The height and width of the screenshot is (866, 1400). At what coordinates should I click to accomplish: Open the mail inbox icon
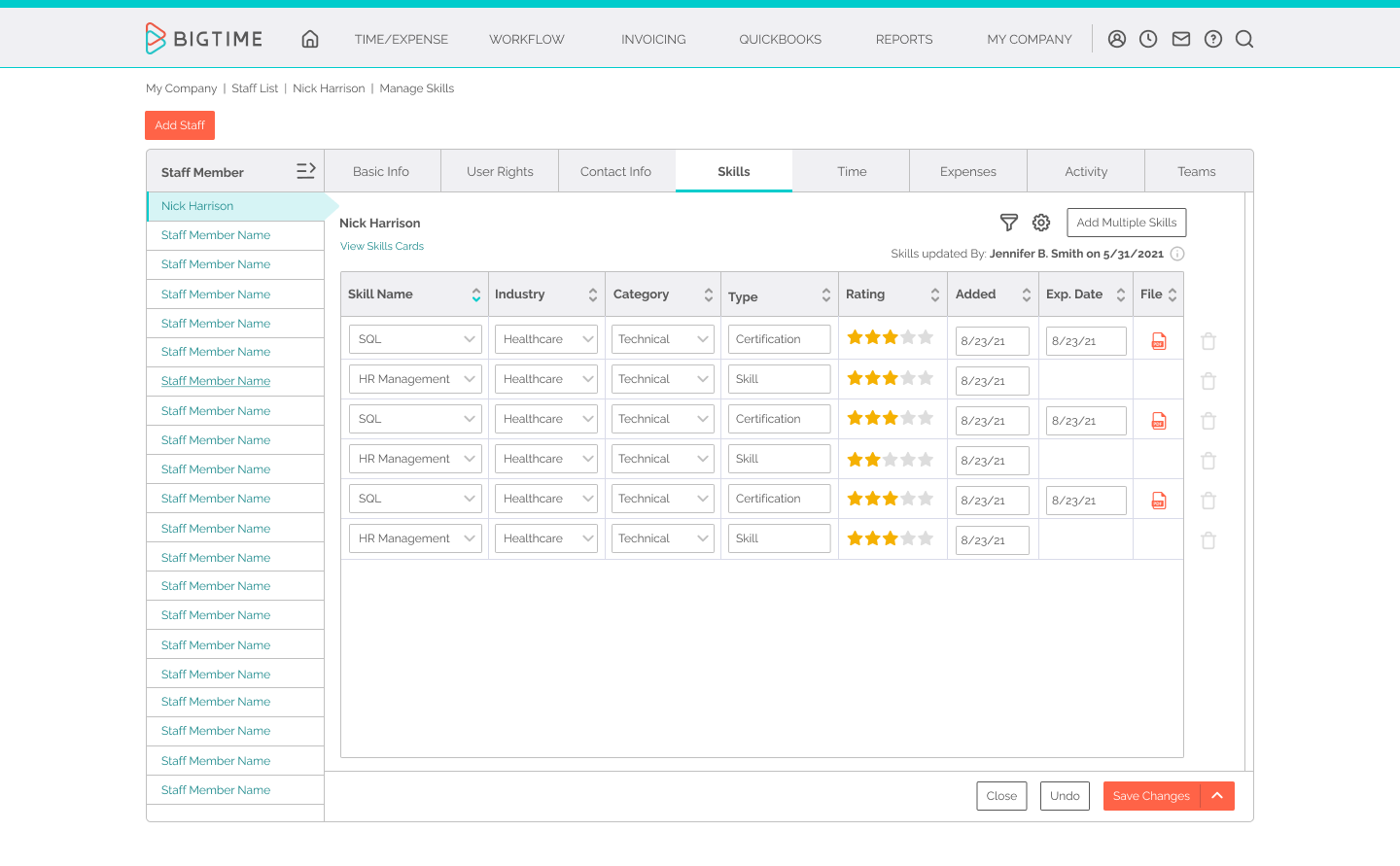coord(1181,39)
